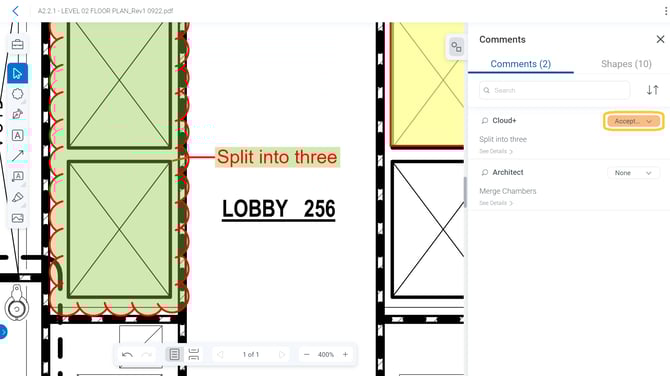
Task: Select the arrow cursor selection tool
Action: point(18,73)
